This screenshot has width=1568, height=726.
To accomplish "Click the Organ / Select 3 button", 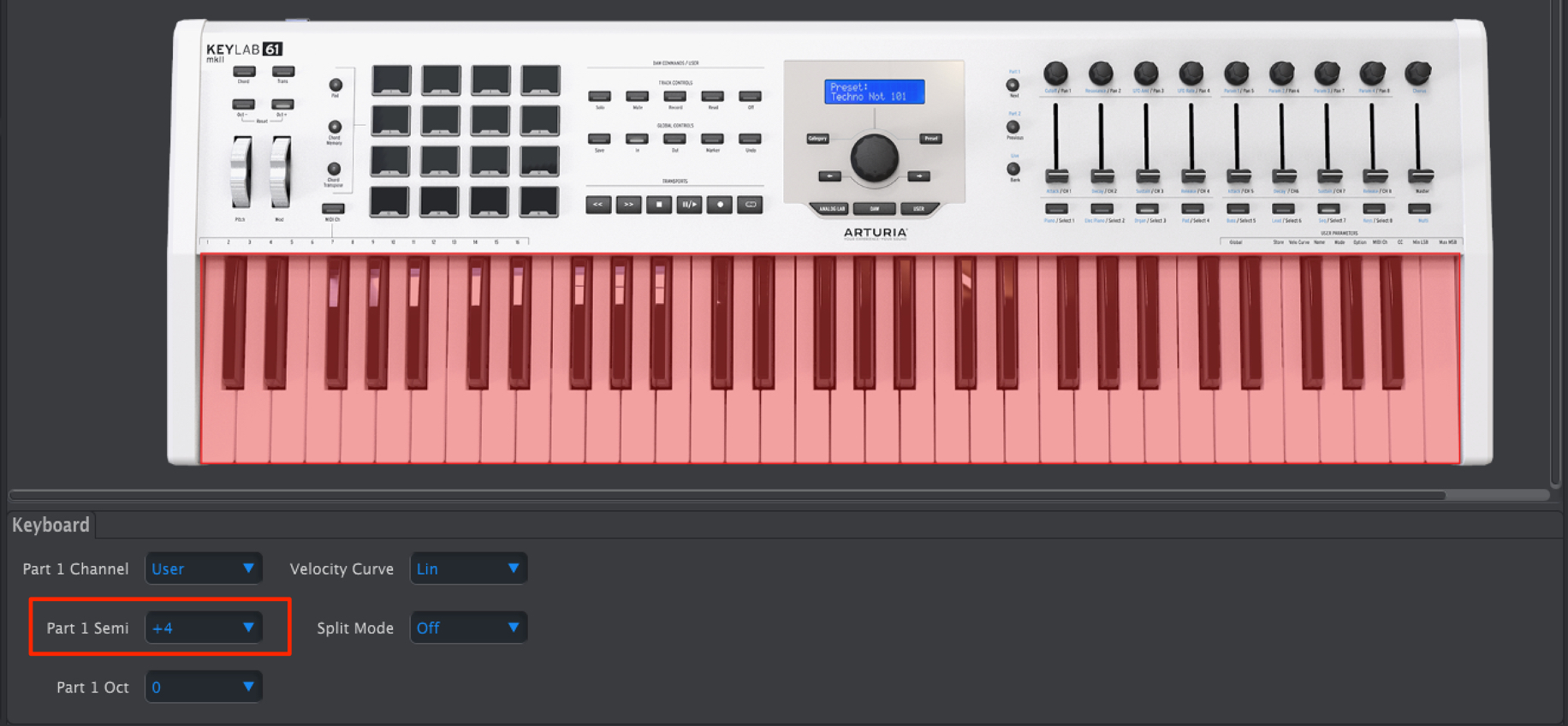I will click(1147, 209).
